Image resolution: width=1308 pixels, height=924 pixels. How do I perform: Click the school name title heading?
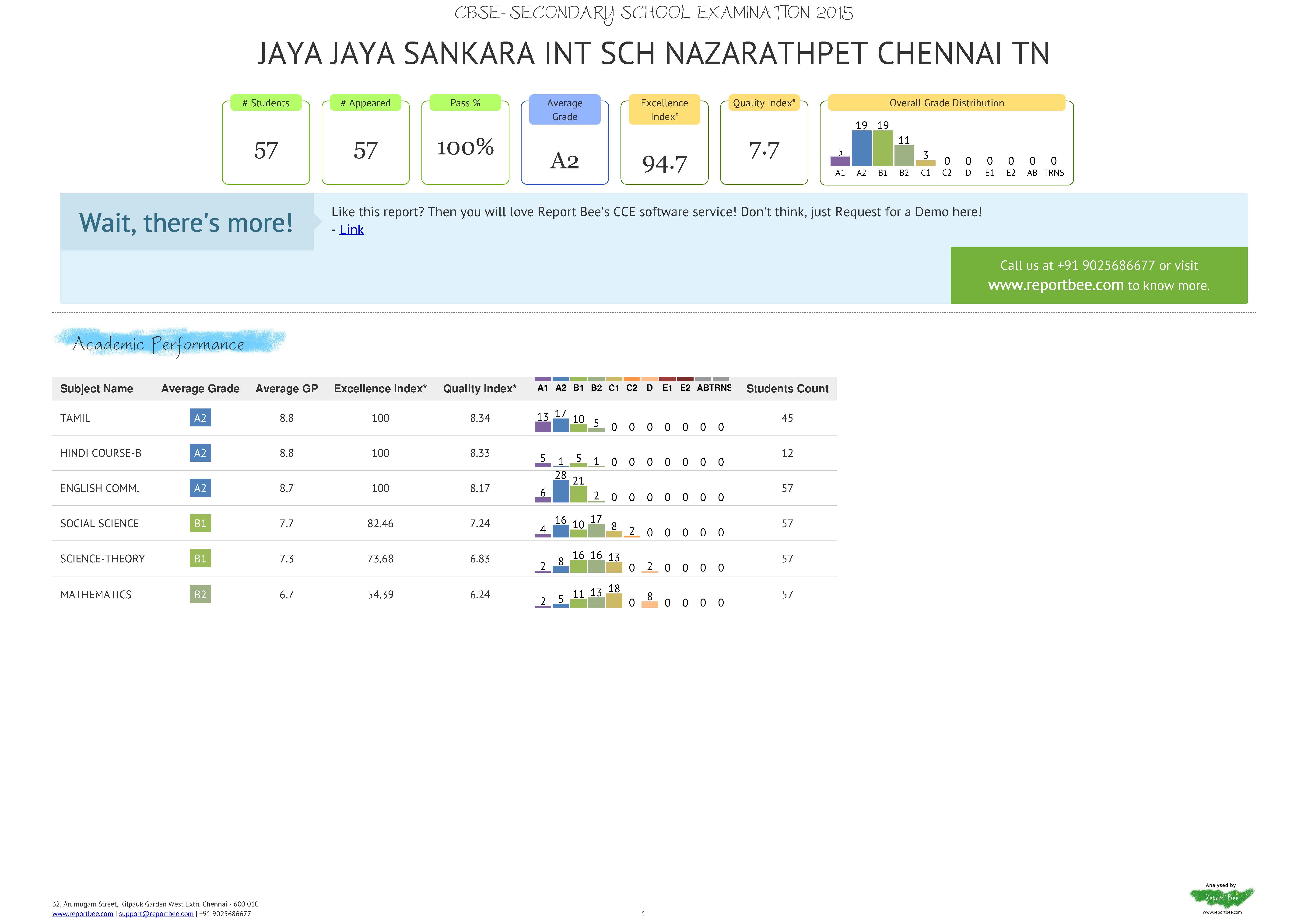pyautogui.click(x=653, y=53)
